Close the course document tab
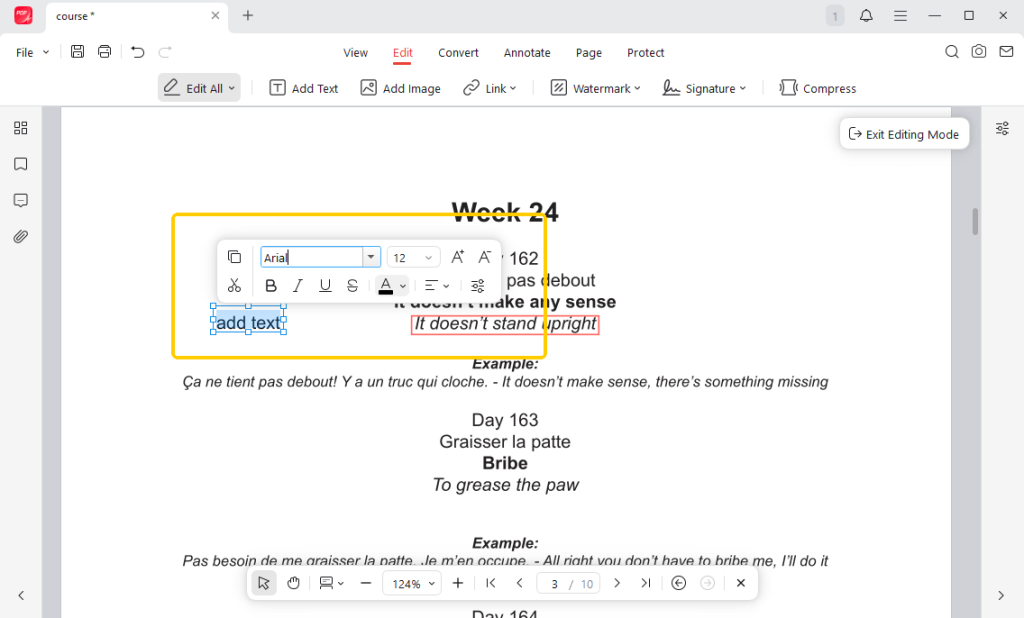The width and height of the screenshot is (1024, 618). 215,16
